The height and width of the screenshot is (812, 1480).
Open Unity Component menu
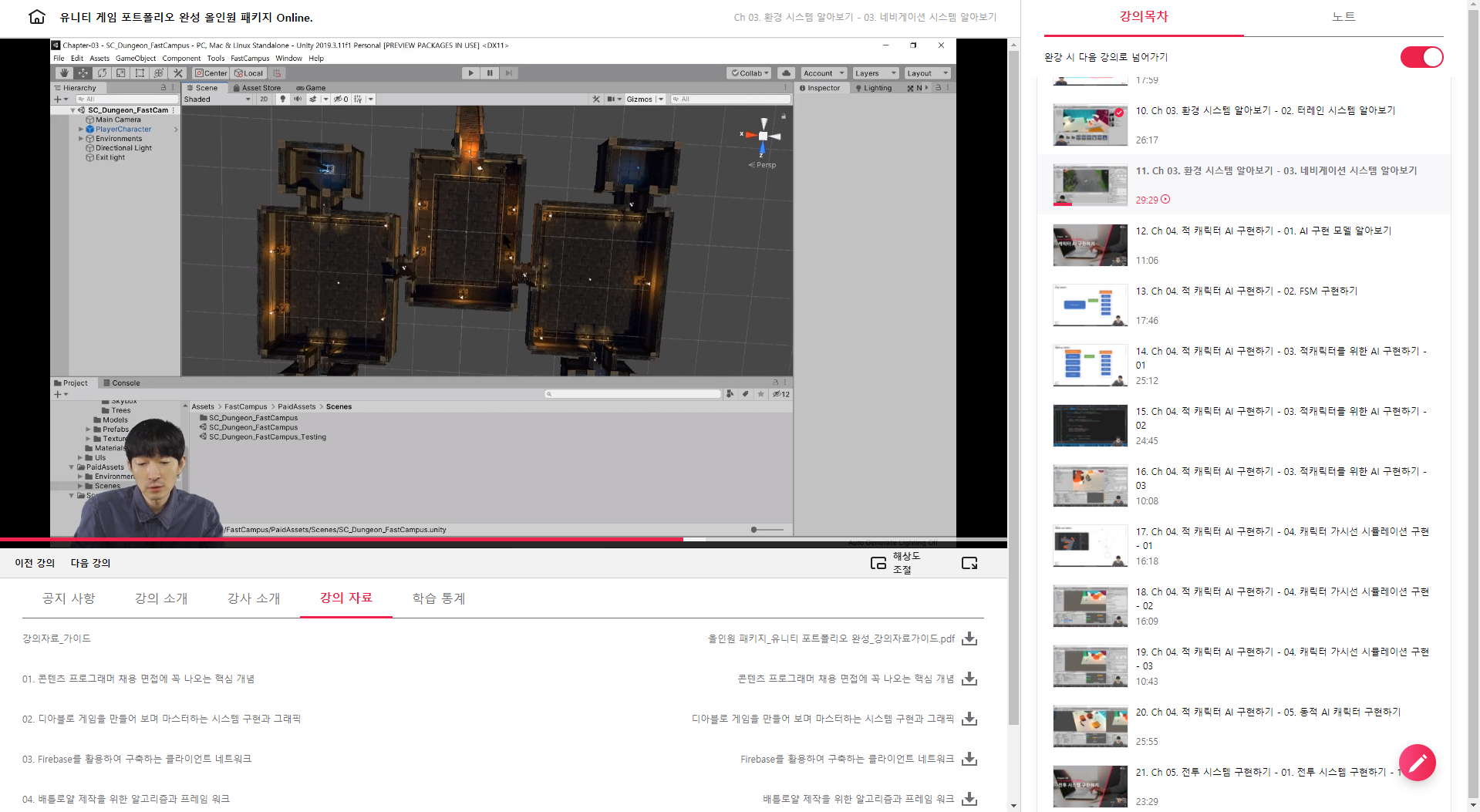tap(181, 58)
